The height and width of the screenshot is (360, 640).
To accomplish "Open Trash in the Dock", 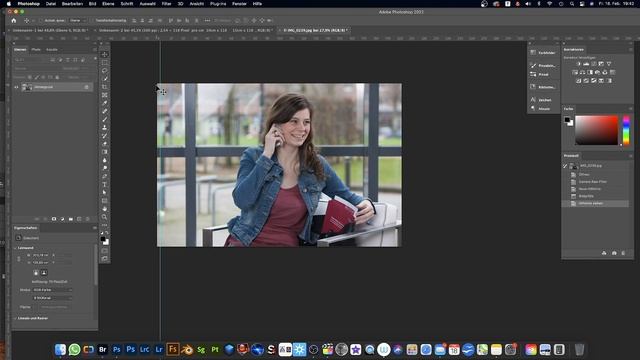I will [579, 349].
